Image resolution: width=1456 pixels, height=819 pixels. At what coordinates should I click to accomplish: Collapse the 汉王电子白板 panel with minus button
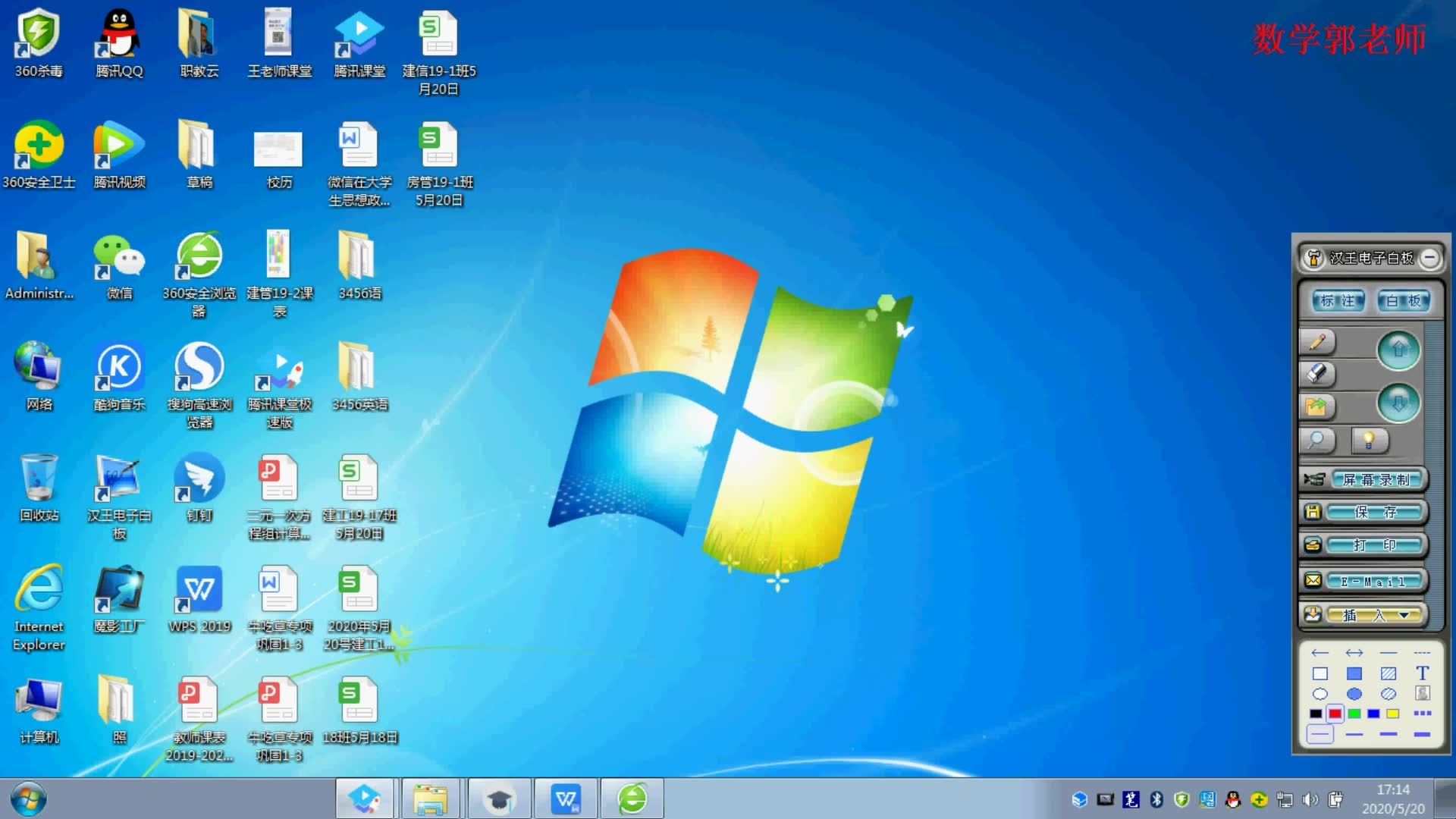pos(1429,258)
